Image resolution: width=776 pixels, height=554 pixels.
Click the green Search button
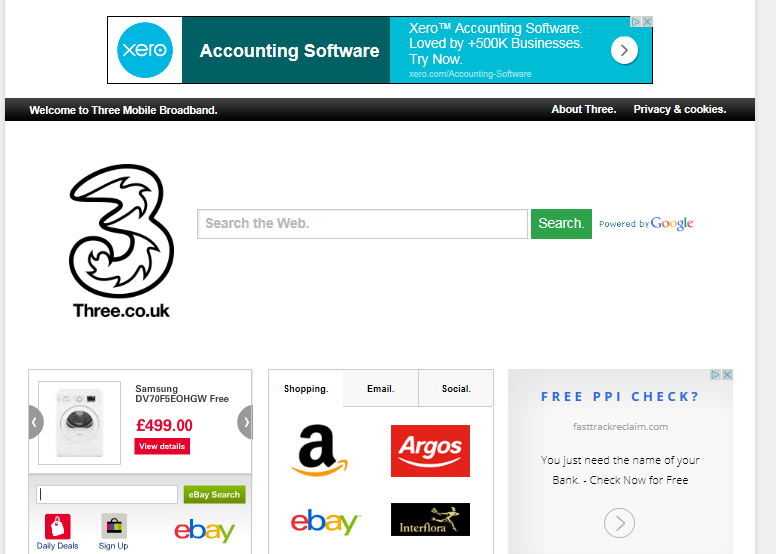561,224
